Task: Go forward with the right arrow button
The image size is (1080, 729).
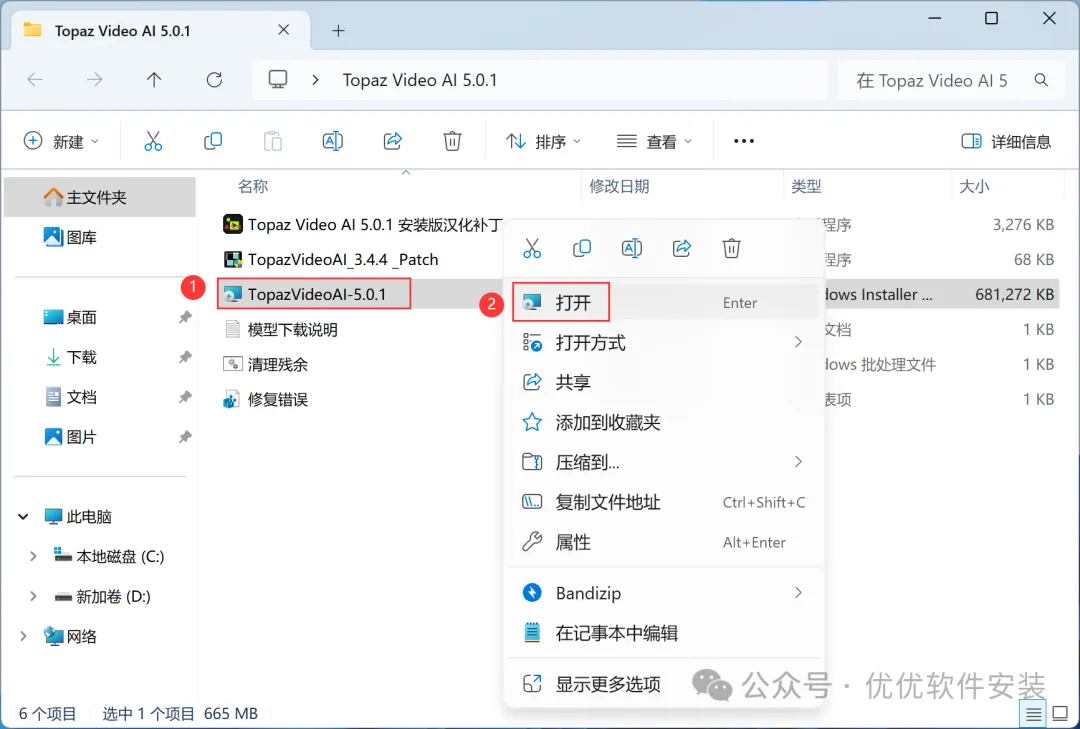Action: pos(94,80)
